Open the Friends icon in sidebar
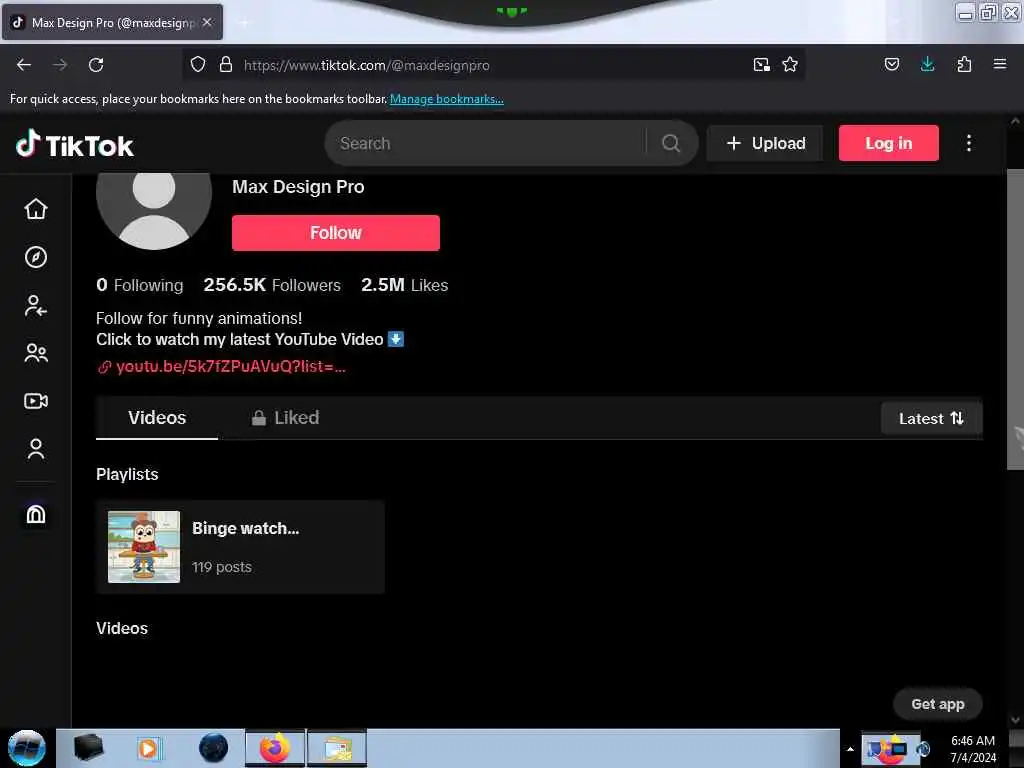The width and height of the screenshot is (1024, 768). 36,353
